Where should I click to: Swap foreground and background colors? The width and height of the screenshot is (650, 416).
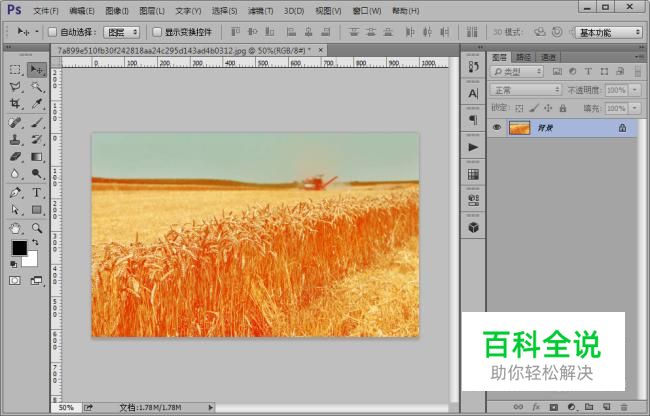point(35,242)
